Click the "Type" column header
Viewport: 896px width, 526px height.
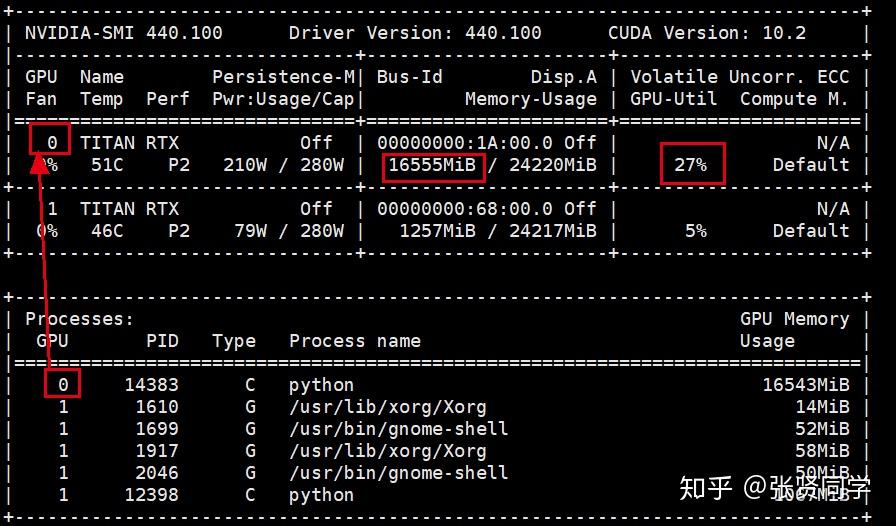tap(234, 341)
